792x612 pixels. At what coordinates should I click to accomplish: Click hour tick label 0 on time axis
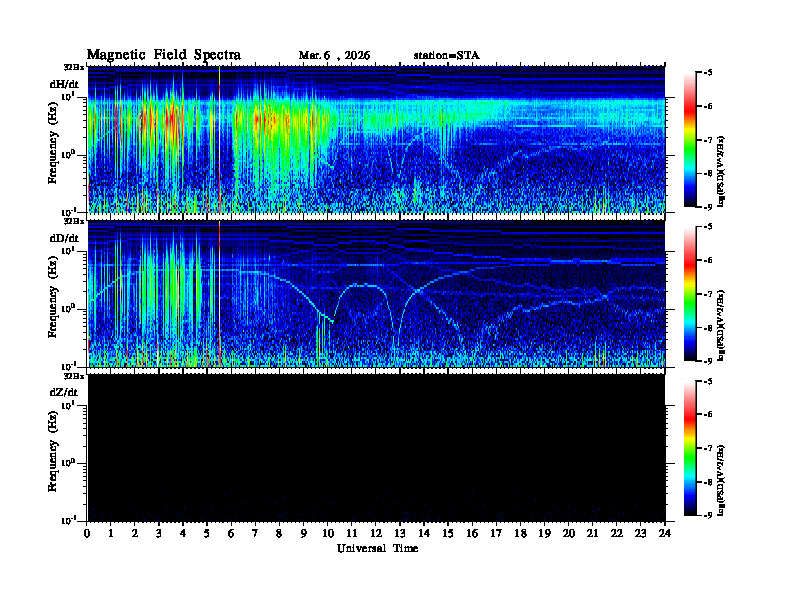pyautogui.click(x=87, y=534)
